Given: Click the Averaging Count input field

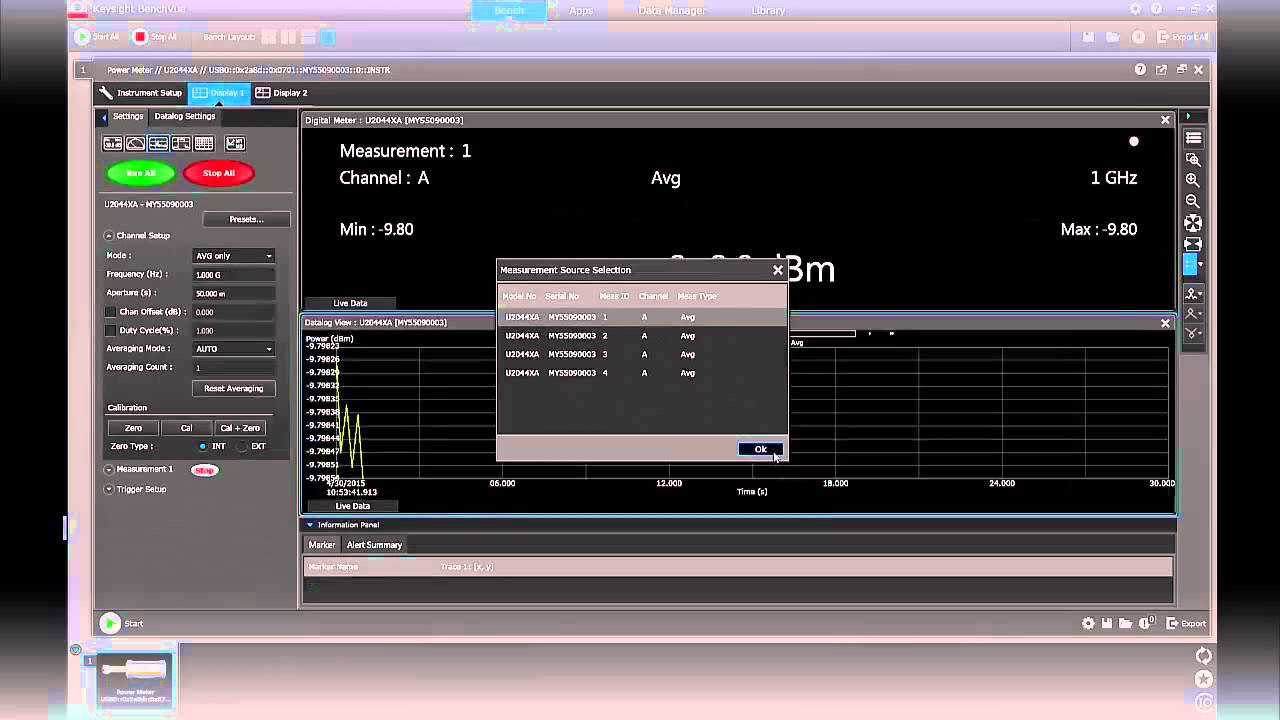Looking at the screenshot, I should [x=233, y=368].
